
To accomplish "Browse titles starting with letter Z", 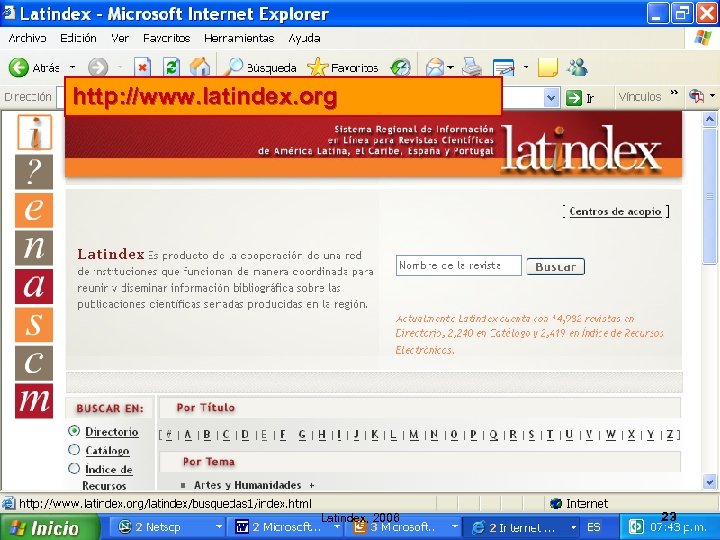I will 669,434.
